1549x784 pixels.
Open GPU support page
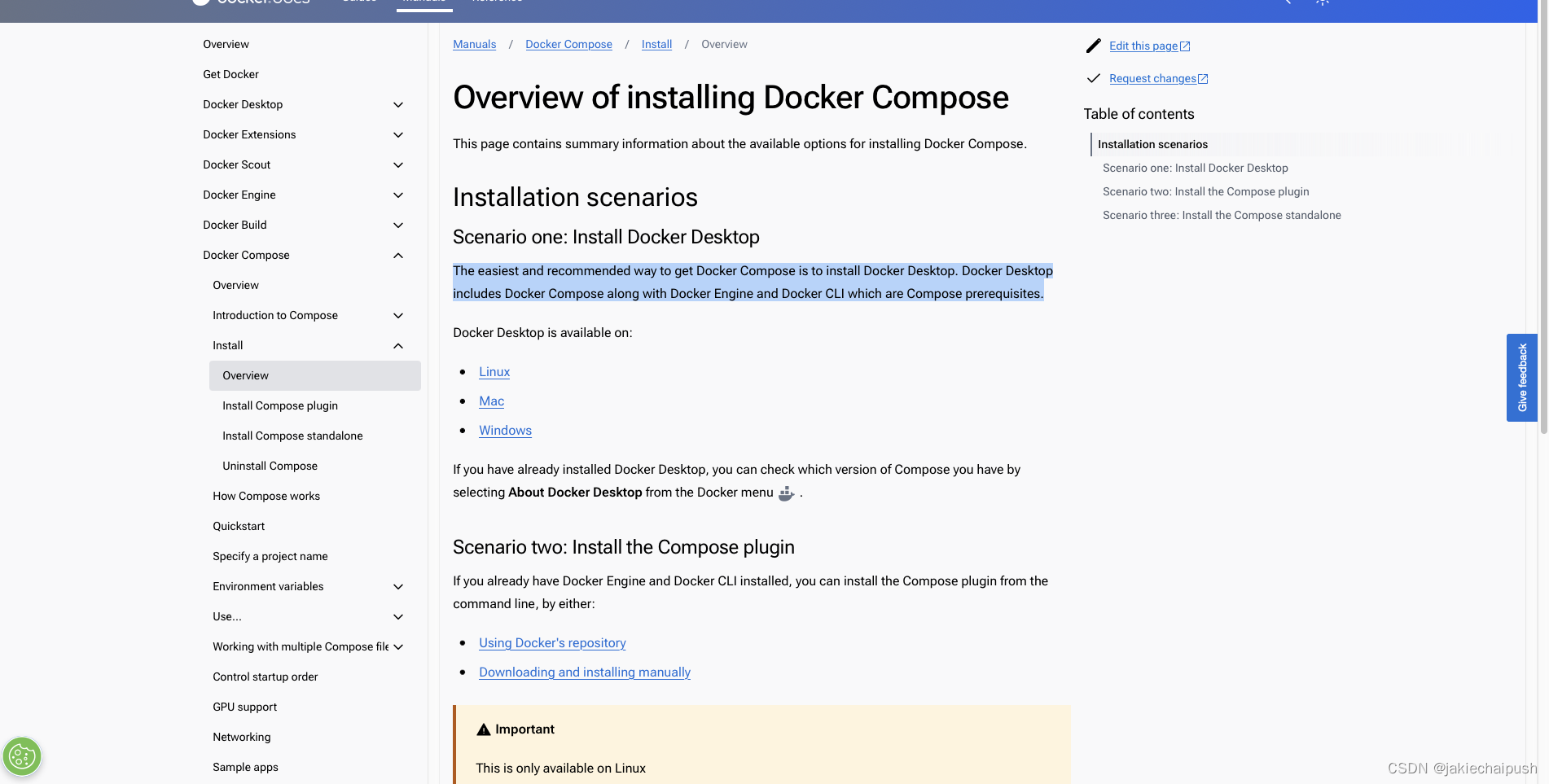244,707
